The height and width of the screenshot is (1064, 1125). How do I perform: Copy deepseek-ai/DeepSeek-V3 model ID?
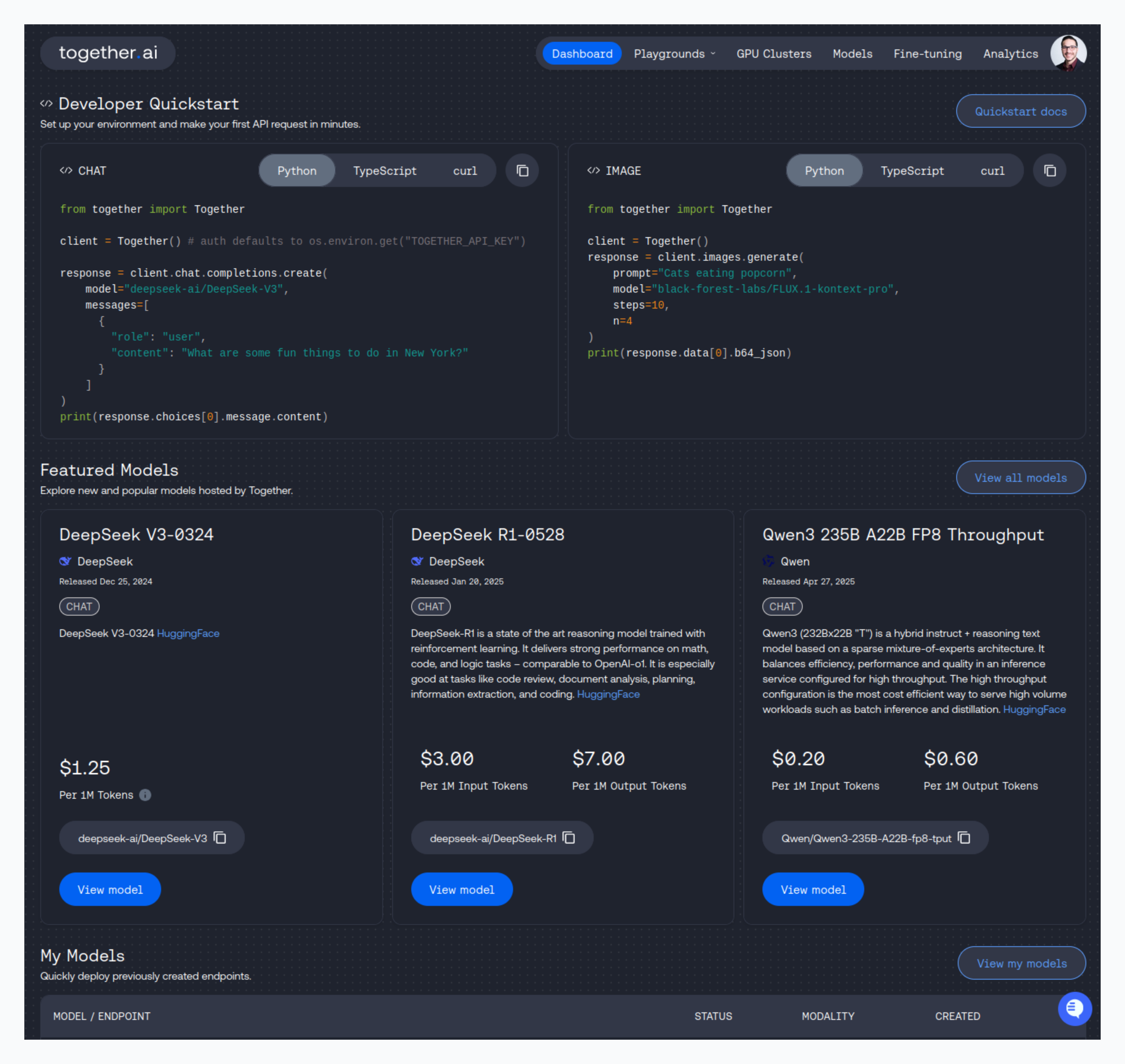(220, 838)
